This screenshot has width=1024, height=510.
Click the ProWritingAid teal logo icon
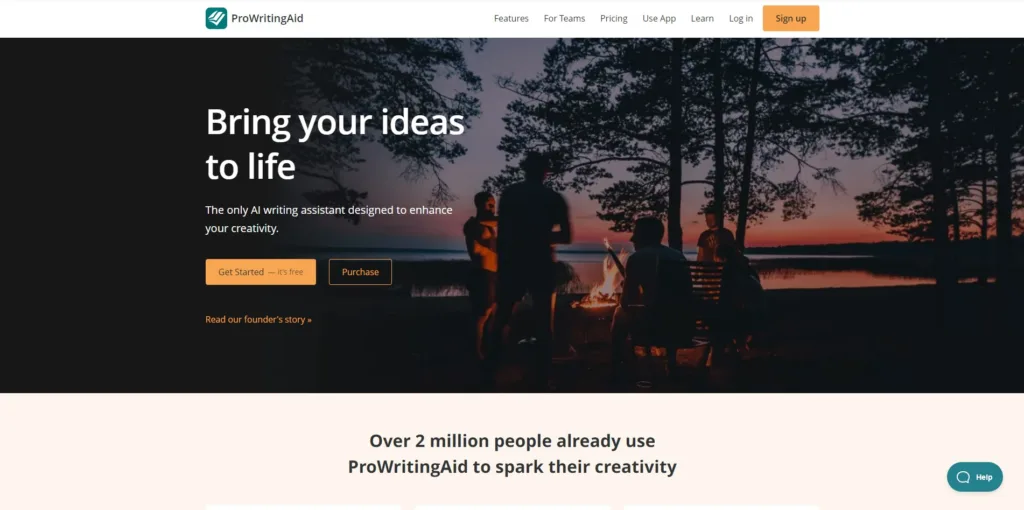tap(216, 18)
